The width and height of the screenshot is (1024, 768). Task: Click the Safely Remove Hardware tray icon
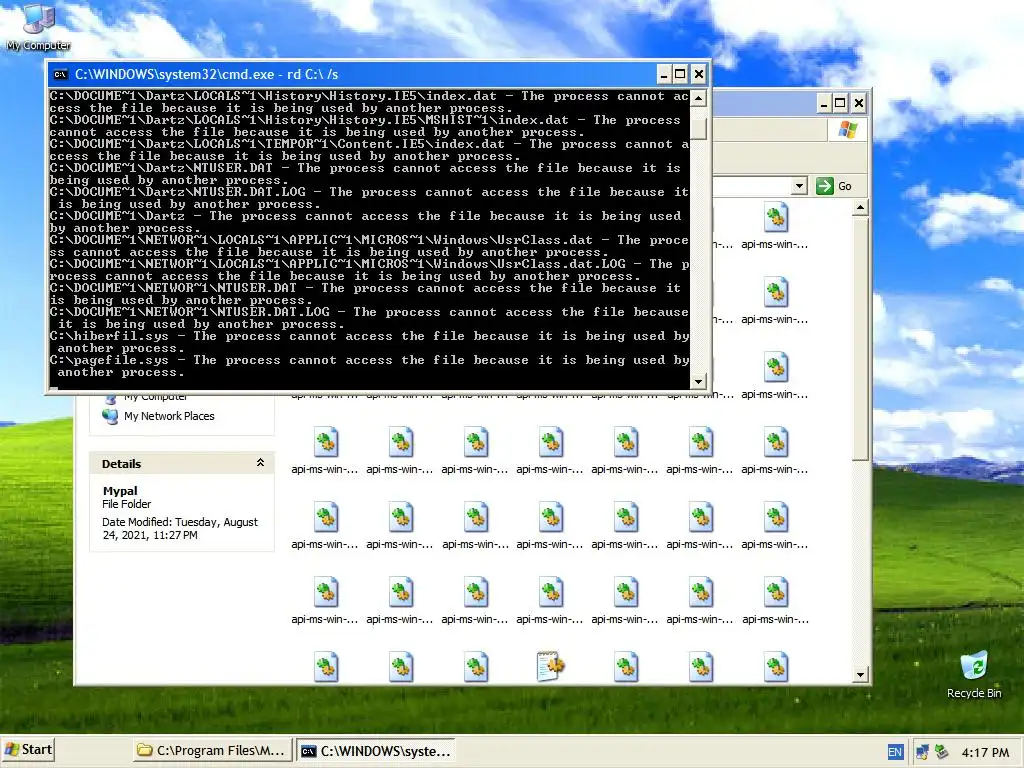click(x=940, y=752)
